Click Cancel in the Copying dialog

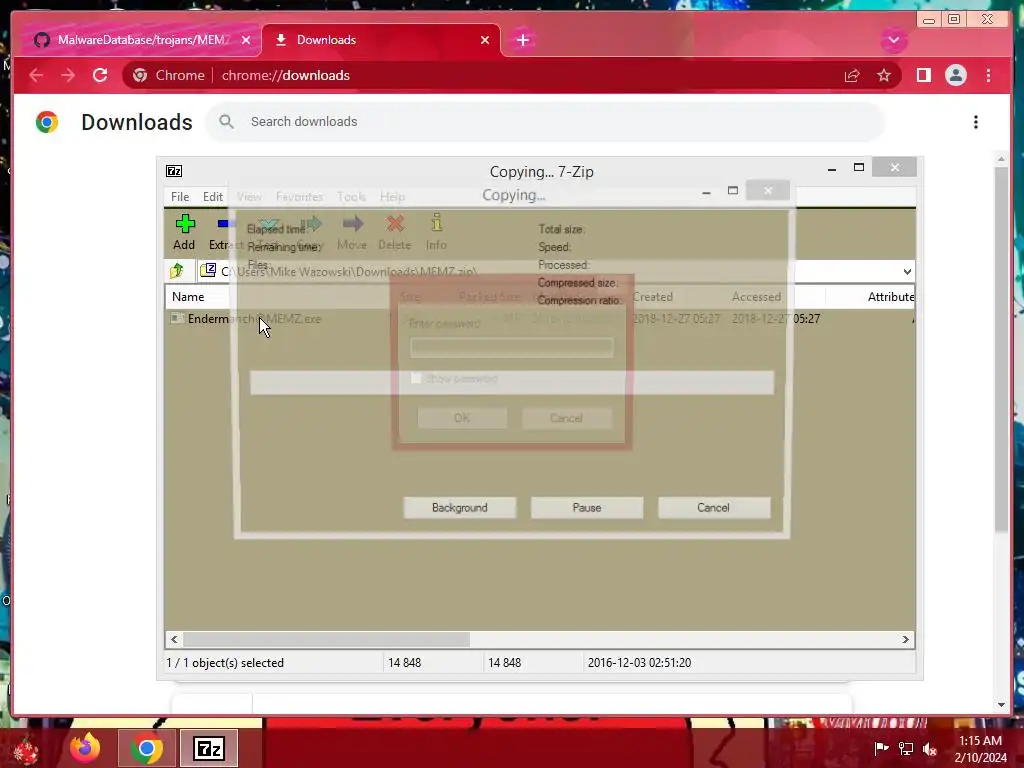click(x=714, y=507)
